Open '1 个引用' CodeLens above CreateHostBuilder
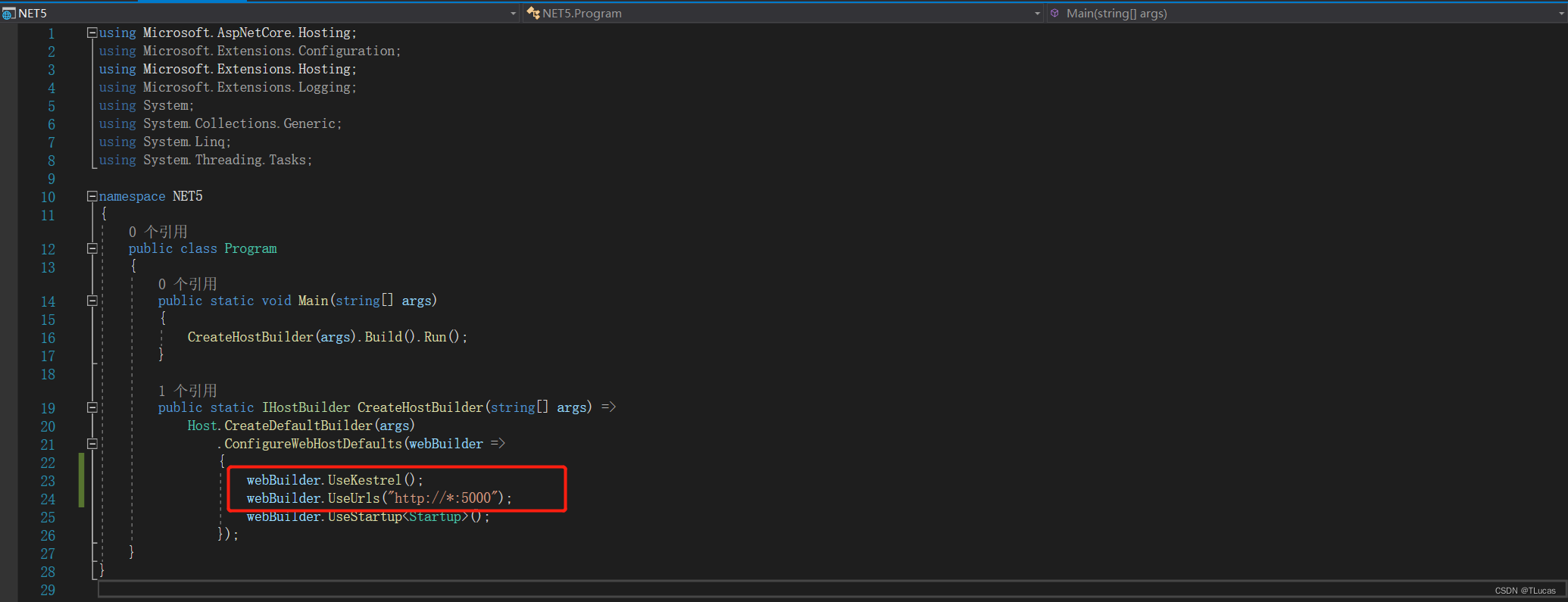 [187, 391]
